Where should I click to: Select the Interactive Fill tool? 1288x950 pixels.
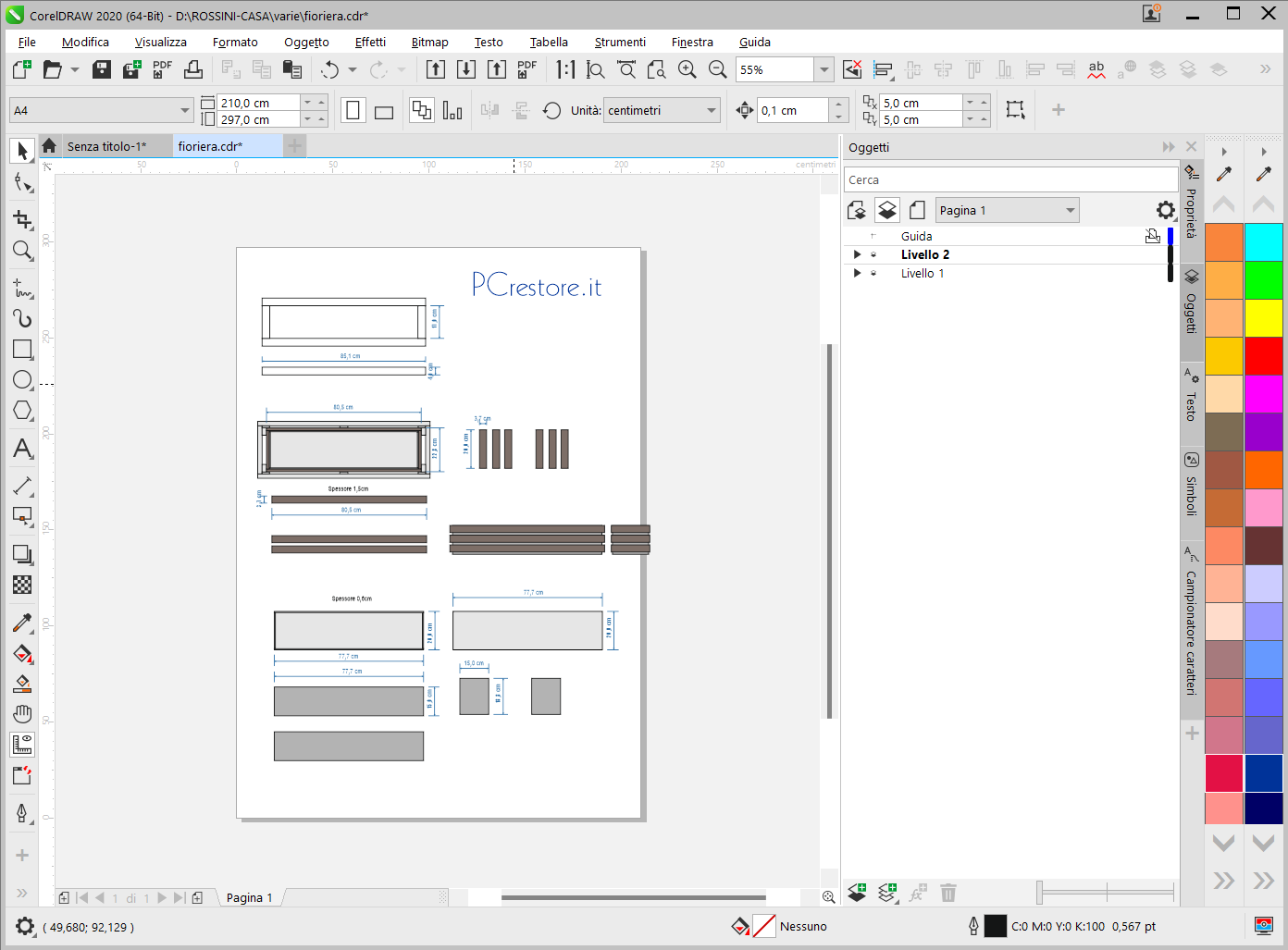22,654
